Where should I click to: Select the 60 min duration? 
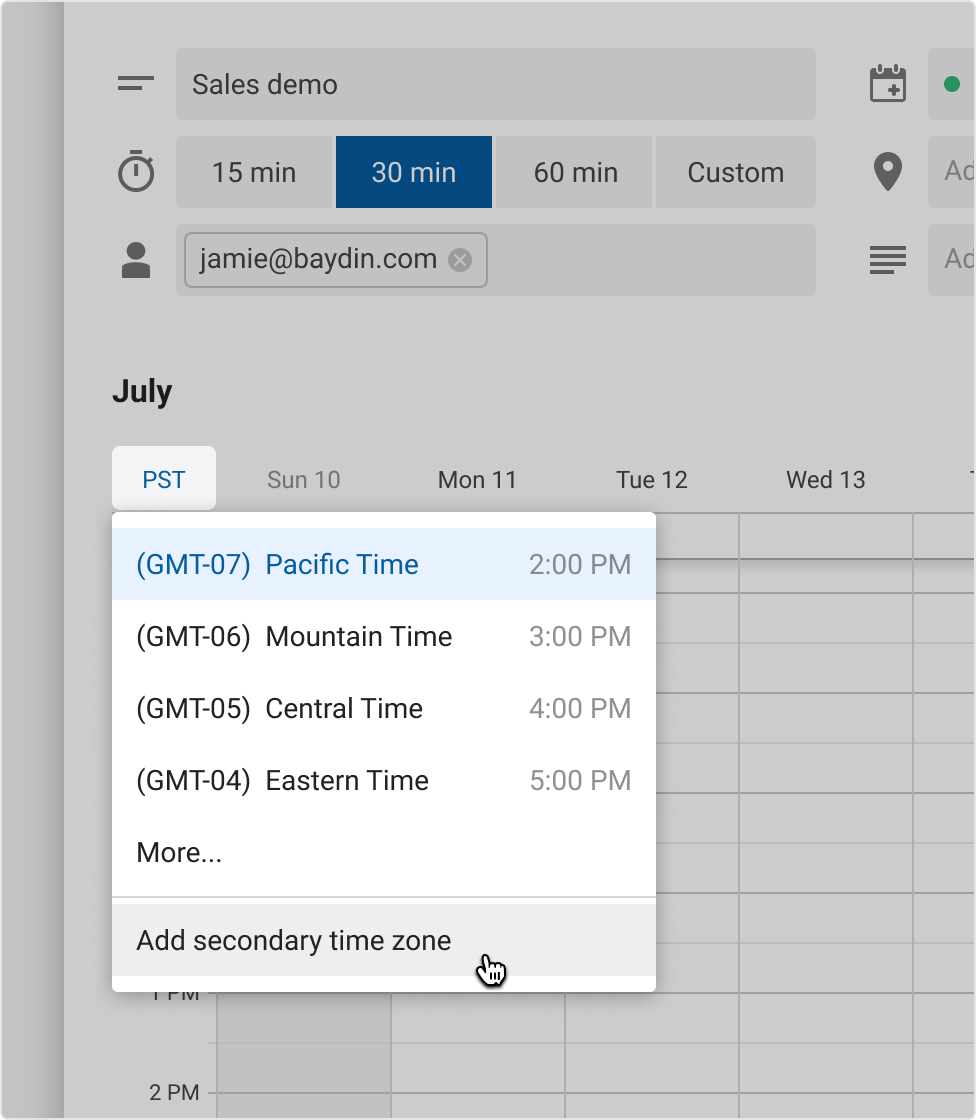pos(575,172)
